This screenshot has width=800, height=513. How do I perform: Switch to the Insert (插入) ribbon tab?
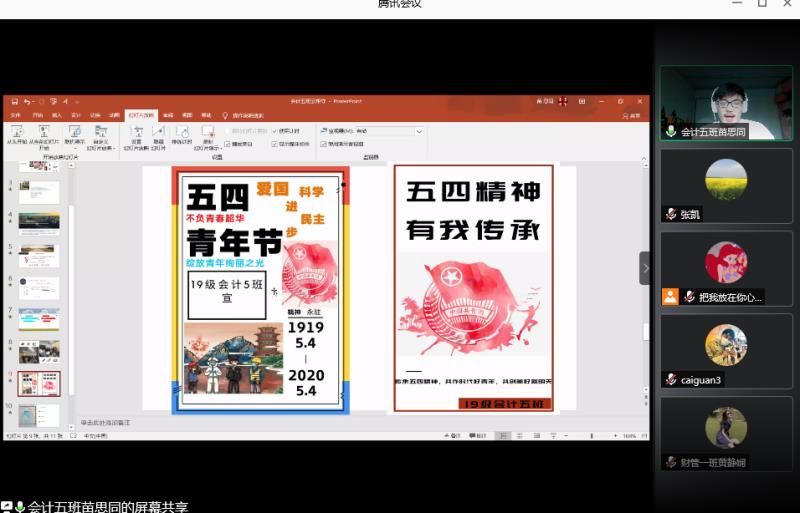coord(57,115)
